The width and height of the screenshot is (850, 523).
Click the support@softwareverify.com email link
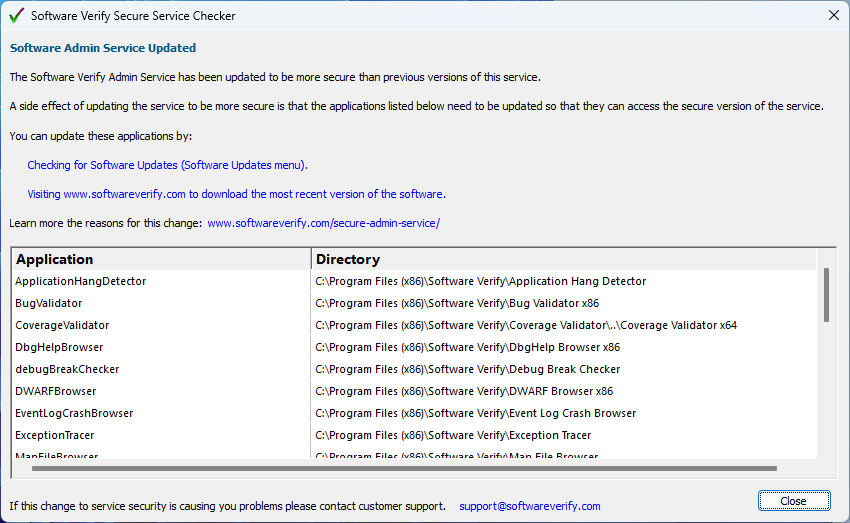tap(530, 506)
